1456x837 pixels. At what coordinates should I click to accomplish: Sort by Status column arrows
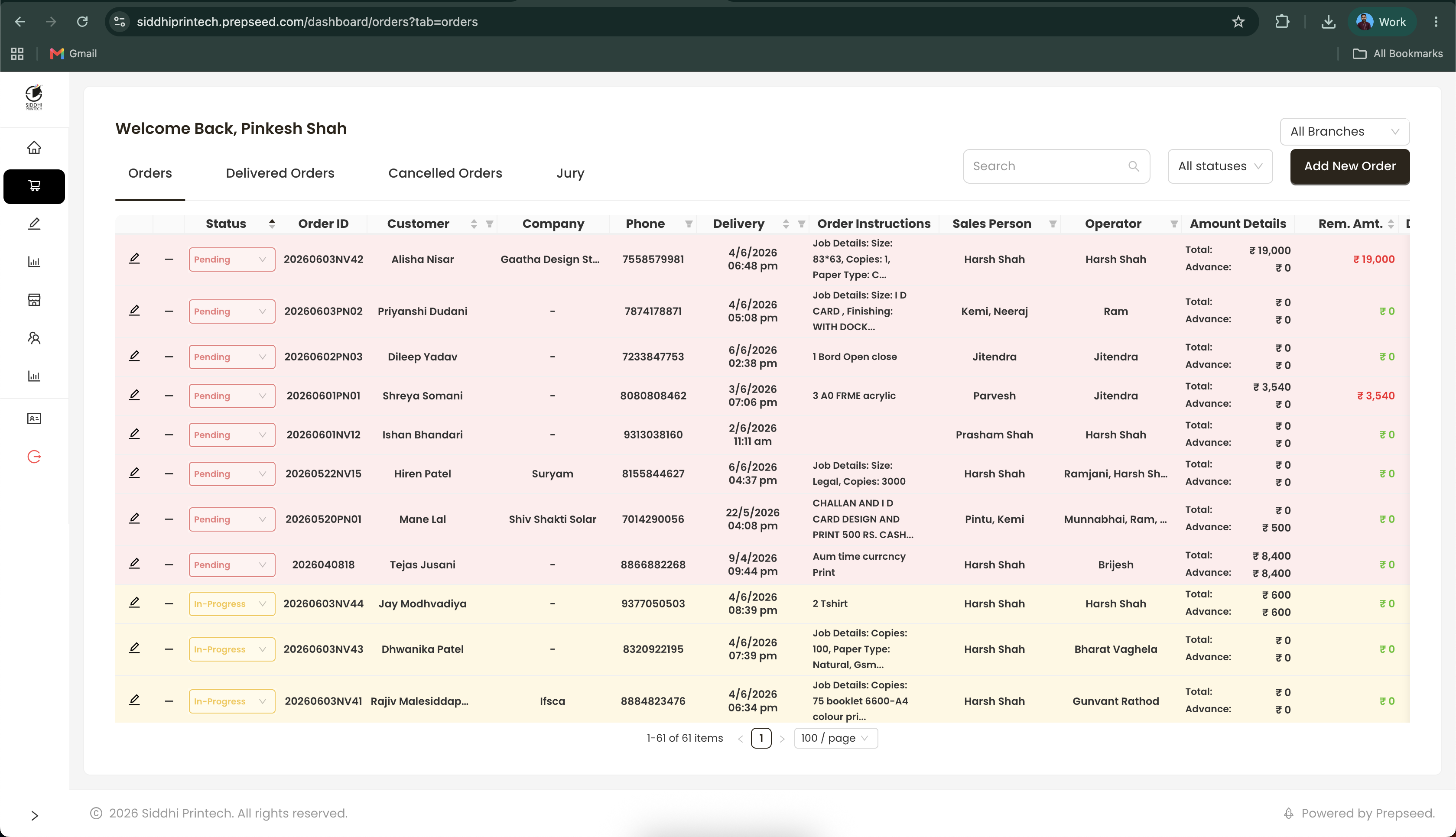point(272,224)
